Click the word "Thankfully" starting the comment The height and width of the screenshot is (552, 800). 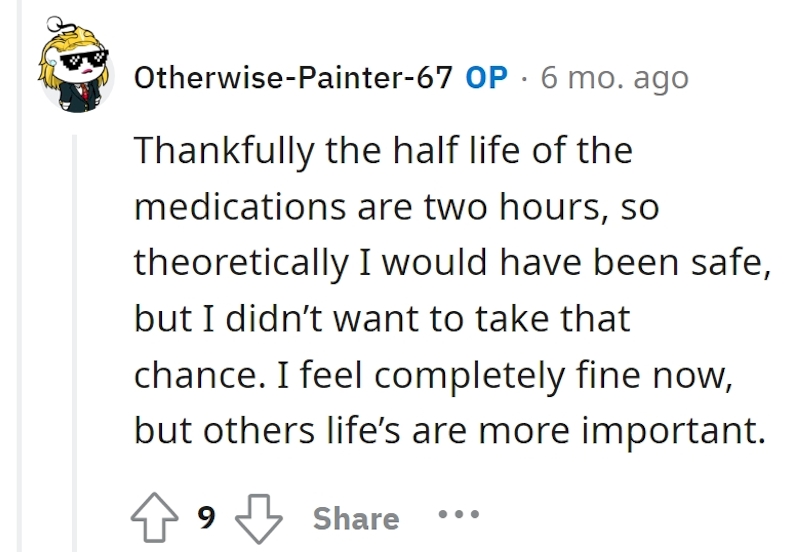point(224,152)
